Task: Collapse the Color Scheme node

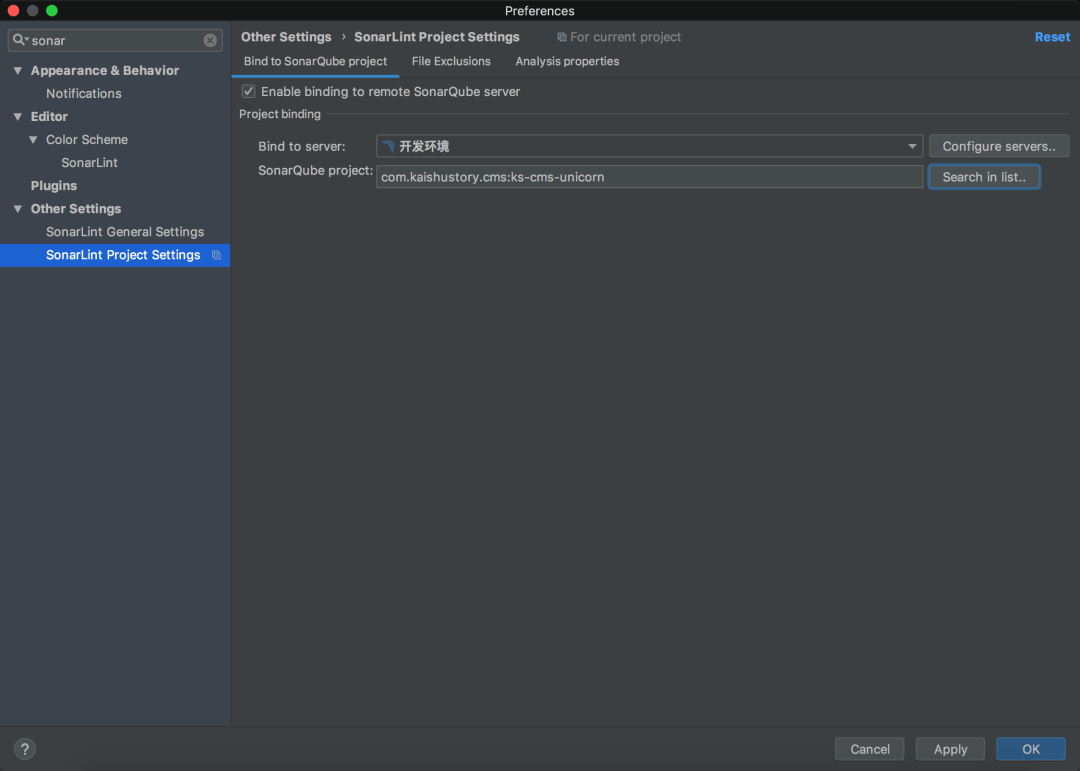Action: (33, 140)
